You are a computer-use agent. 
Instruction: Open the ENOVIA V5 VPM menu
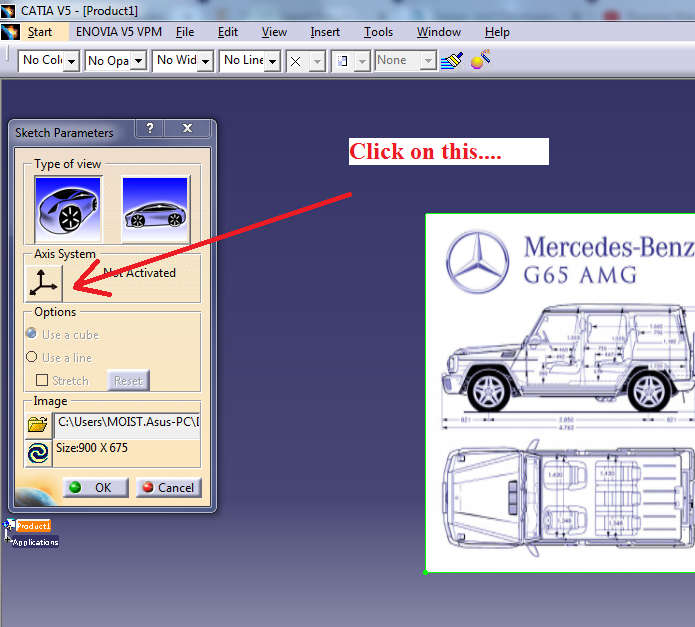tap(119, 32)
